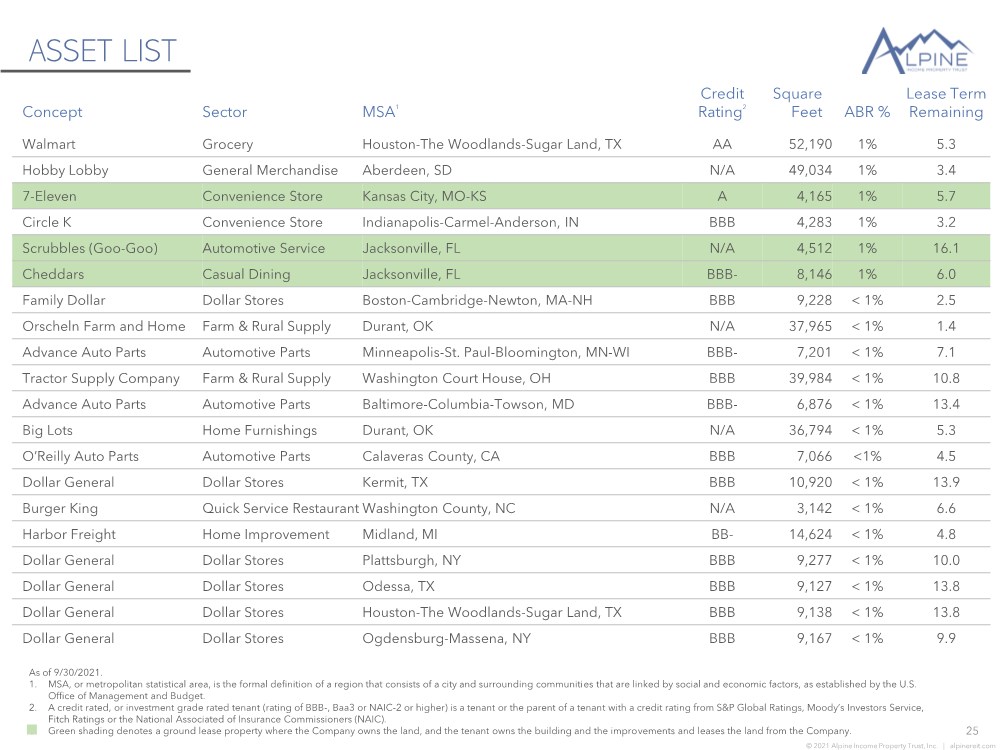Click Kansas City, MO-KS cell

(x=424, y=196)
